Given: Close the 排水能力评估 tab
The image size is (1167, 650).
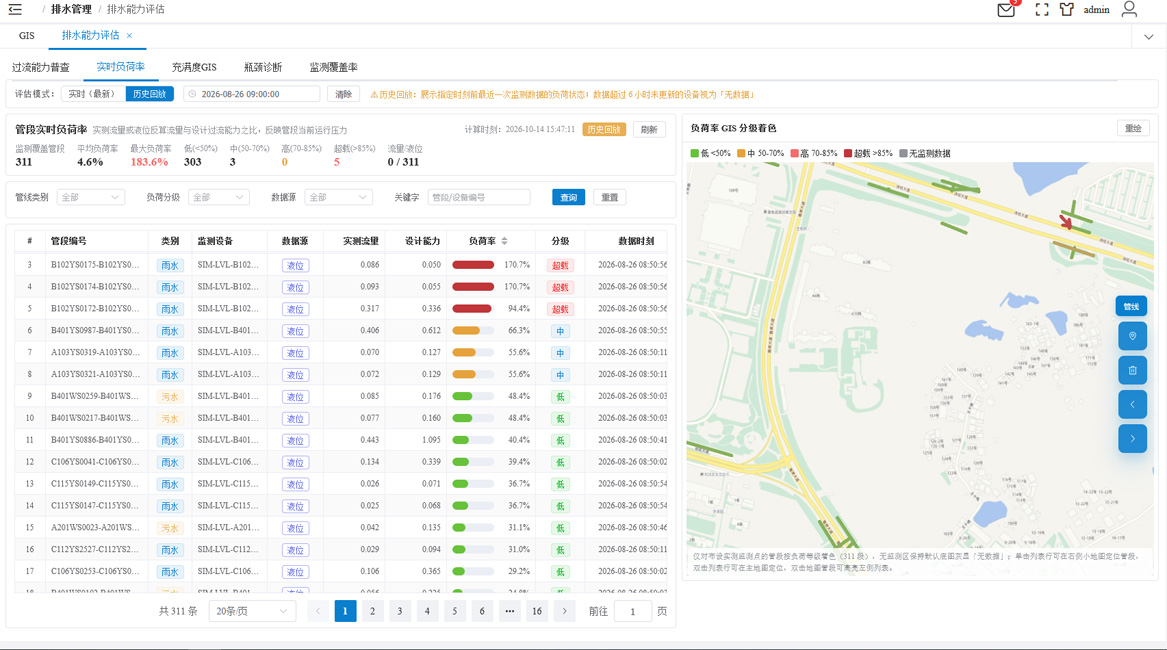Looking at the screenshot, I should click(130, 36).
